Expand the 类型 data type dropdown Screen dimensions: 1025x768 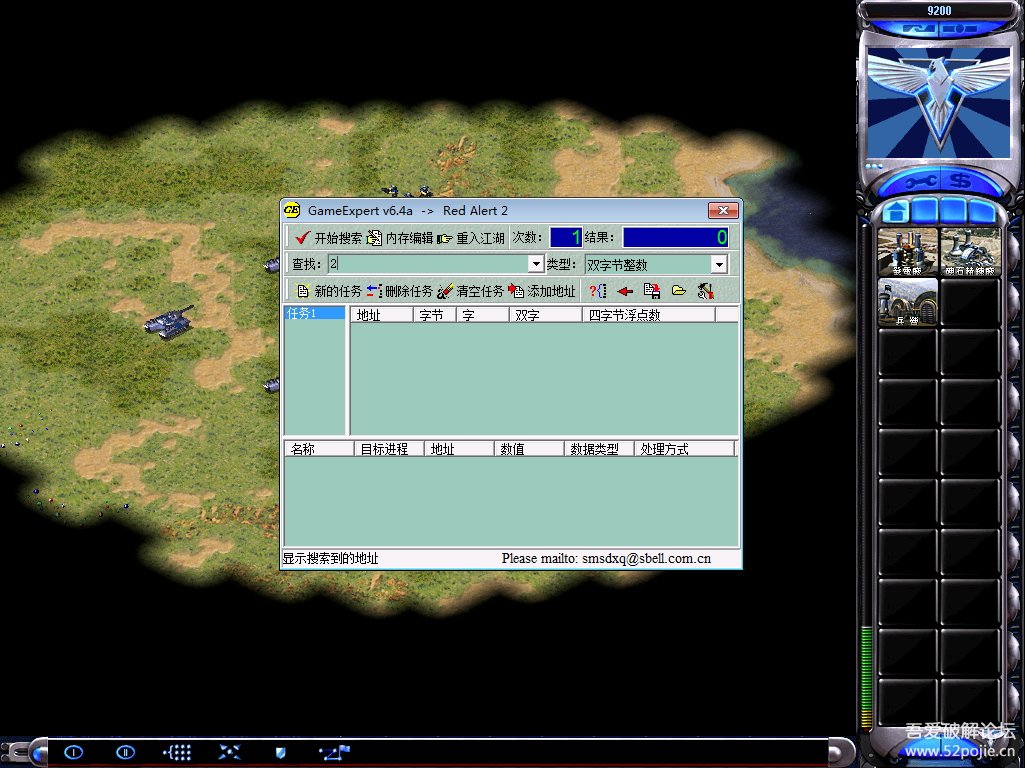tap(719, 264)
